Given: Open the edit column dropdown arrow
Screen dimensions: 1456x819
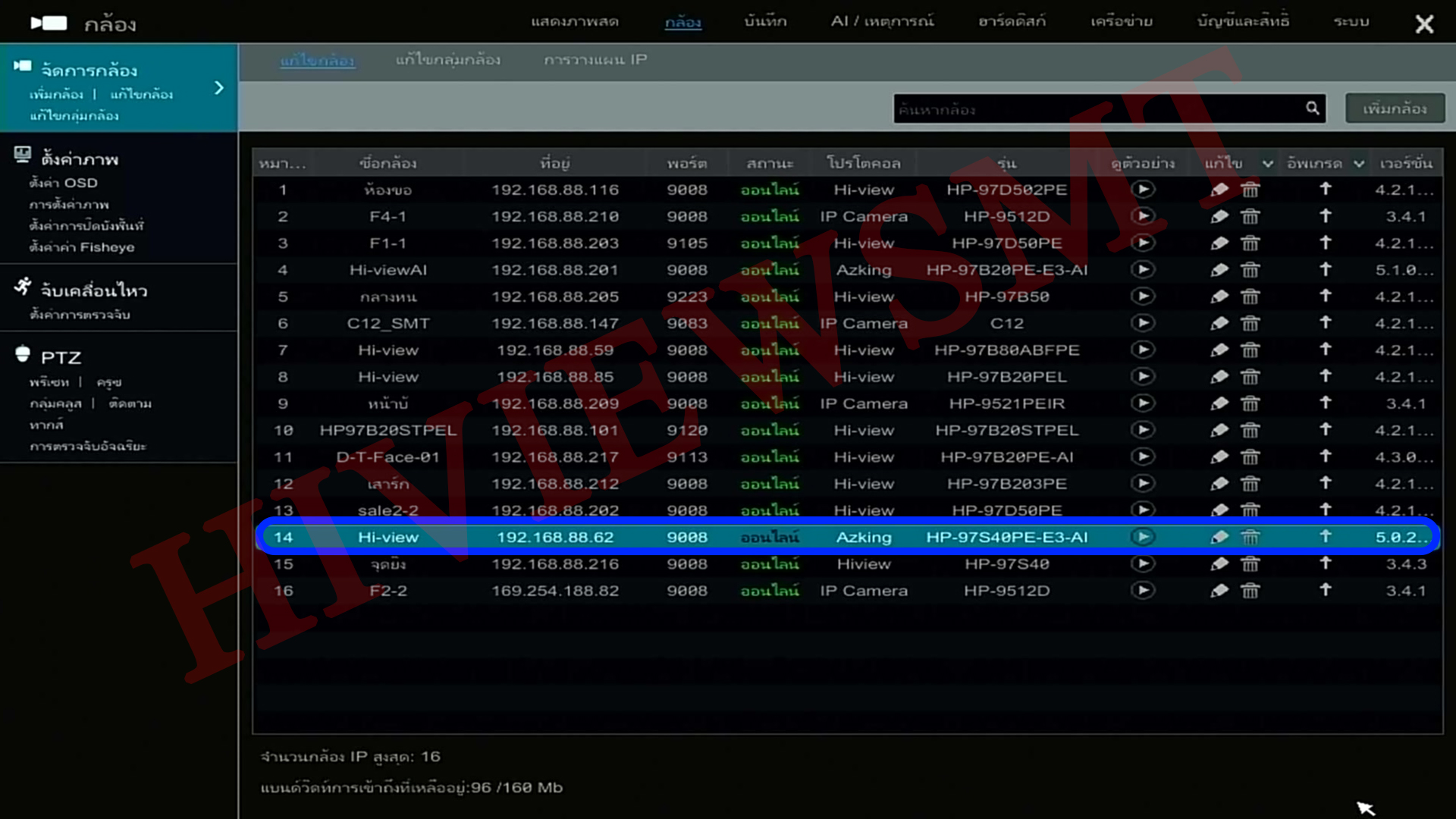Looking at the screenshot, I should pyautogui.click(x=1267, y=164).
